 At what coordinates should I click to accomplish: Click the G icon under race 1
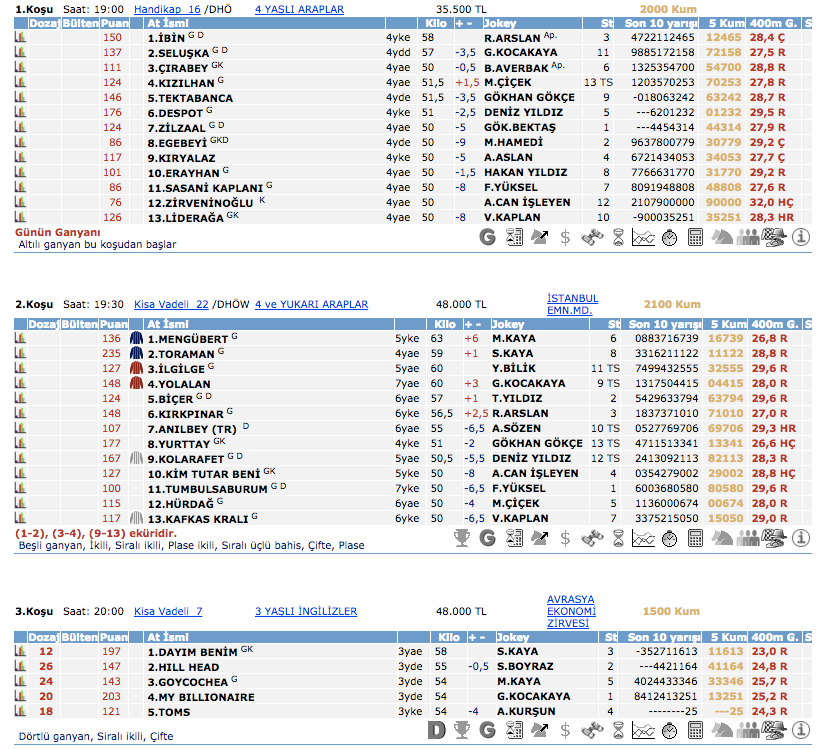488,238
